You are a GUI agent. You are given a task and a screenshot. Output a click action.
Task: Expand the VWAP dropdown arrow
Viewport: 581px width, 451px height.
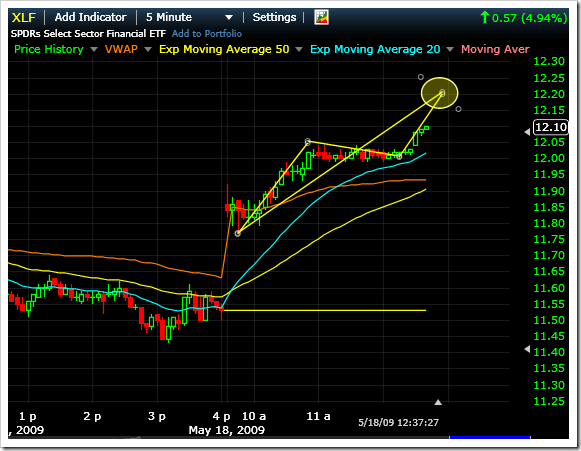coord(148,49)
